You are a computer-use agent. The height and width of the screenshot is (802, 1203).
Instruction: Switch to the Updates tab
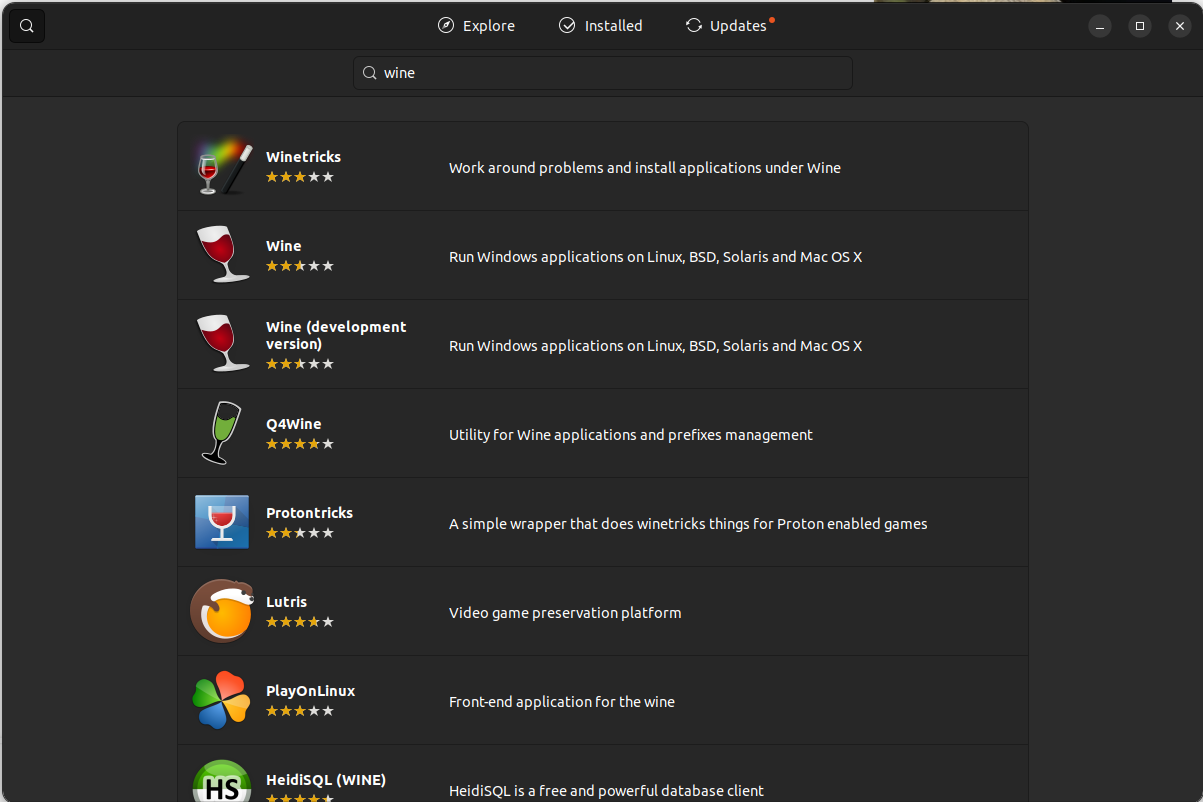(729, 26)
